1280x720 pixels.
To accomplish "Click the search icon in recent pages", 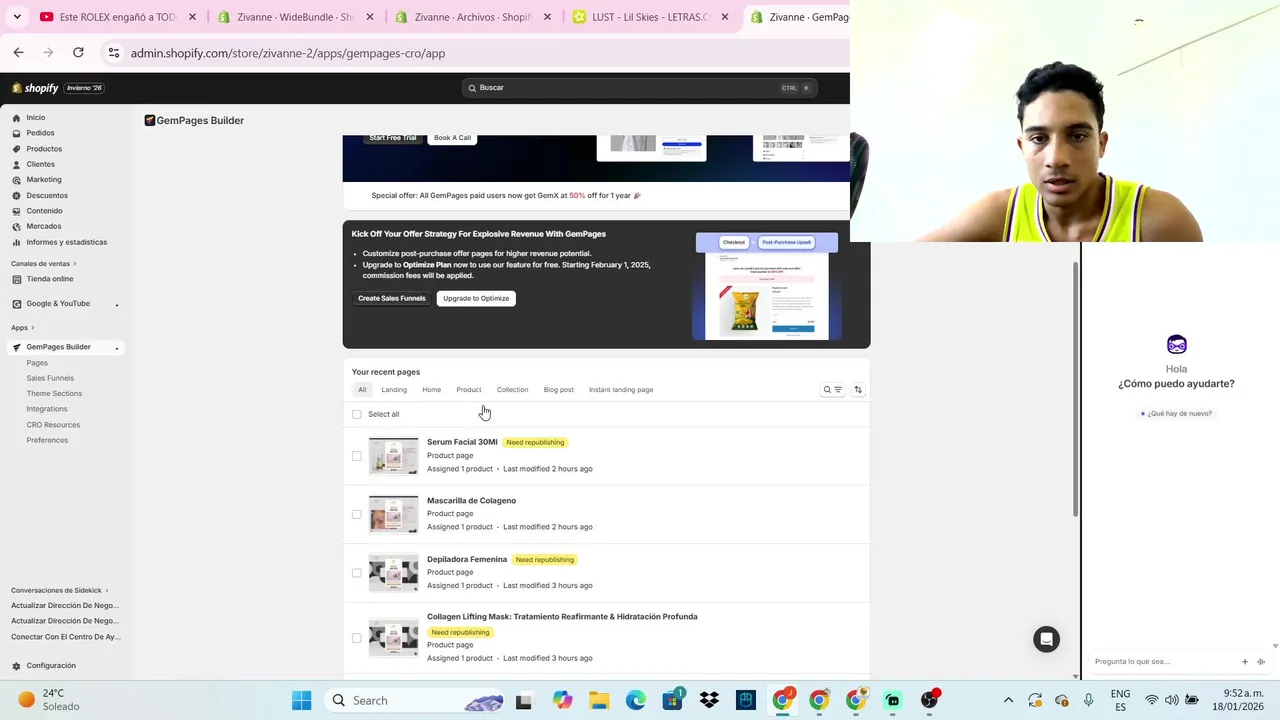I will (x=827, y=390).
